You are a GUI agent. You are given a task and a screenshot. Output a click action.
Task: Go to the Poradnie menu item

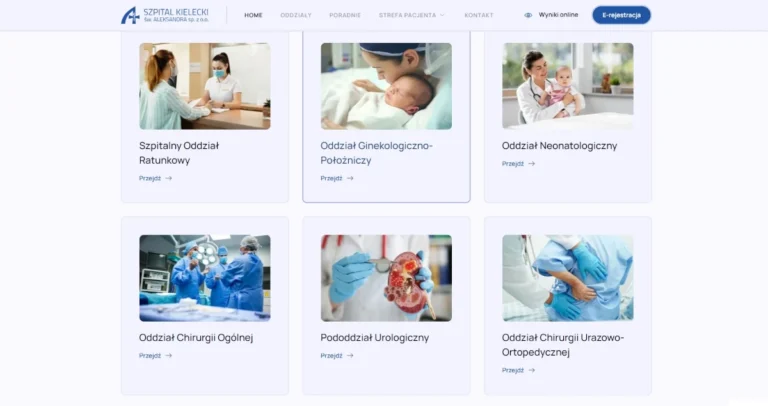[x=345, y=15]
